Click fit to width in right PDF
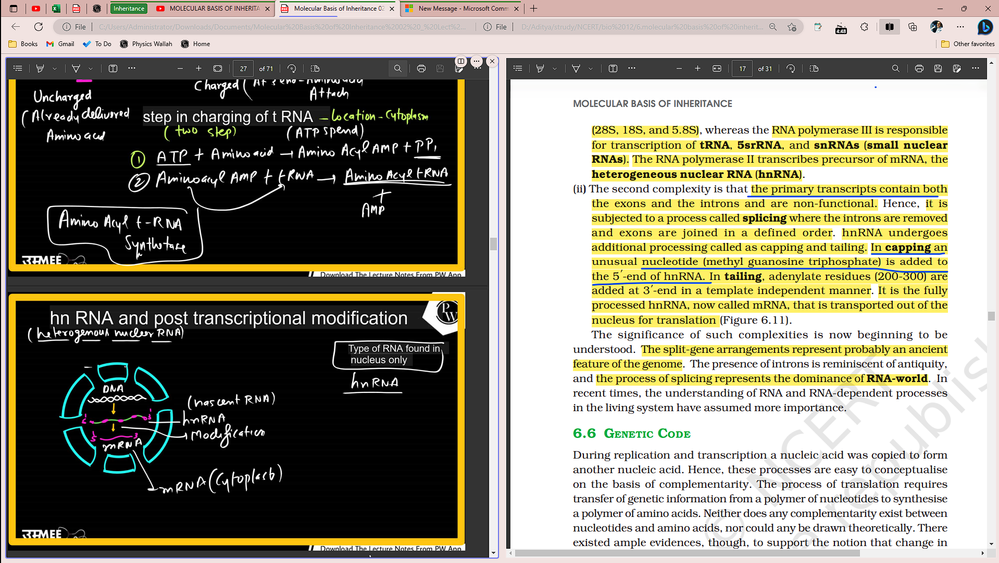Image resolution: width=999 pixels, height=563 pixels. (717, 68)
